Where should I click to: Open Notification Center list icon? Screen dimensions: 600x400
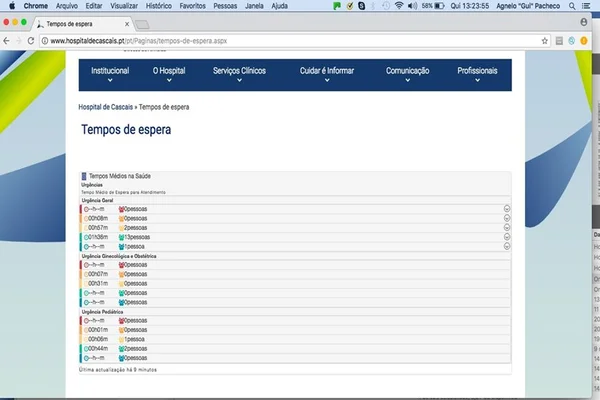click(x=585, y=6)
